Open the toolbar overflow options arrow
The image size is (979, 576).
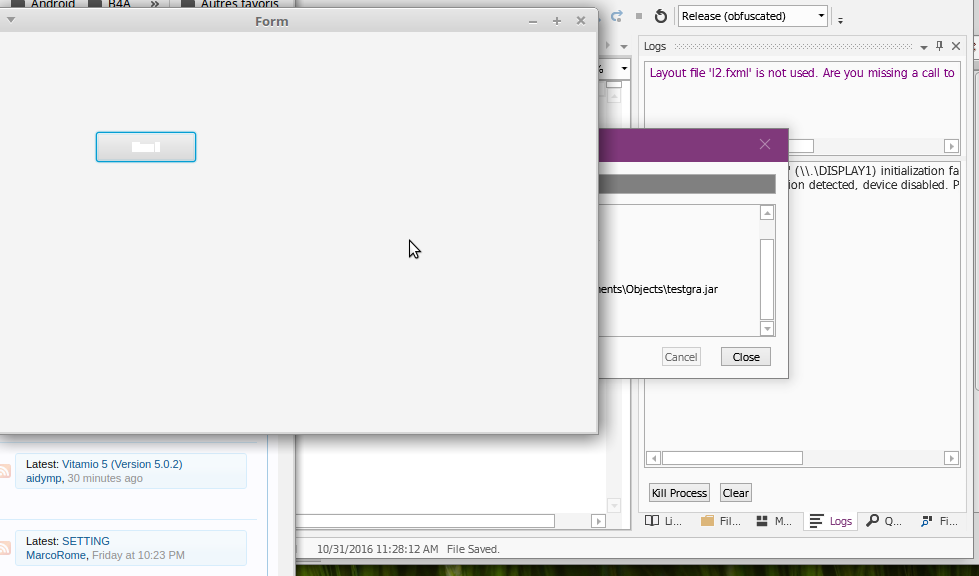840,20
